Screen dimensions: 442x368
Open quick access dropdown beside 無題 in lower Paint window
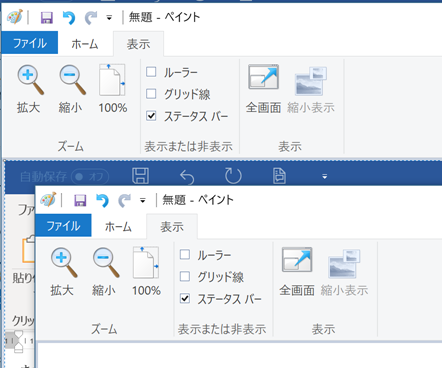tap(142, 201)
